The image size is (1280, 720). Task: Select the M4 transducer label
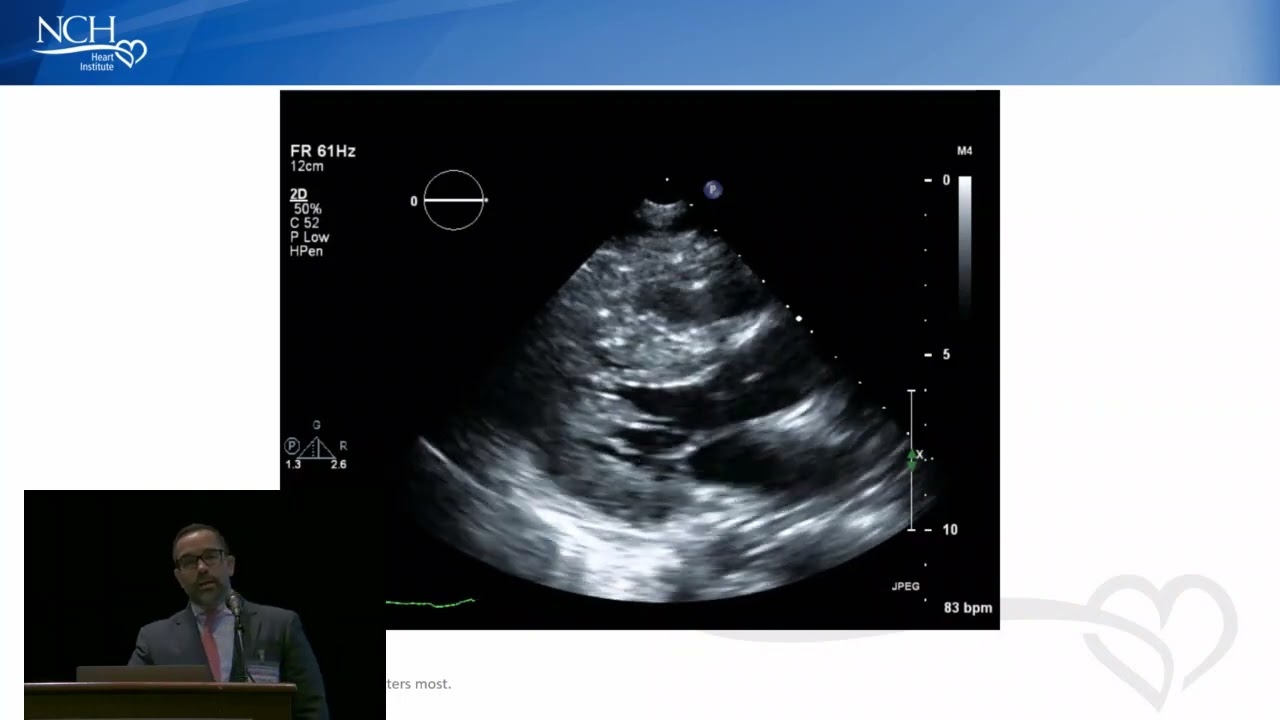[x=964, y=150]
